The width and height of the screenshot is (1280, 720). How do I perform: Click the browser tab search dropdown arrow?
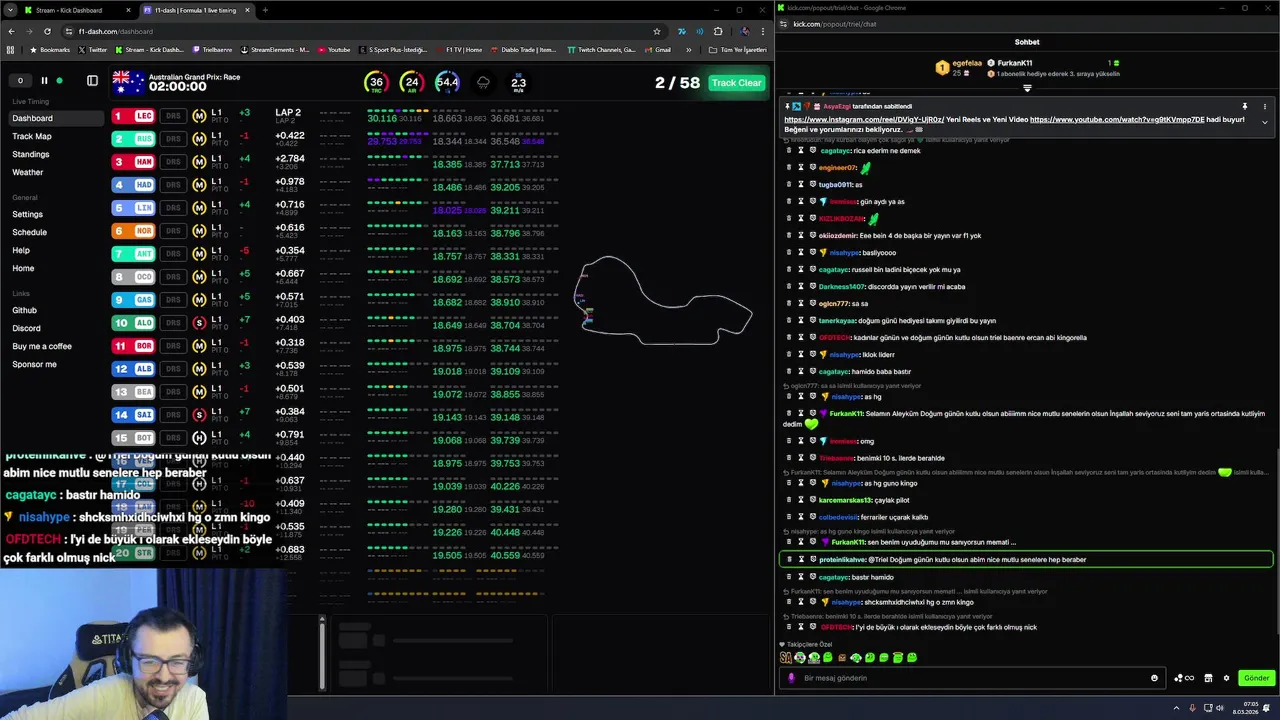pos(9,10)
